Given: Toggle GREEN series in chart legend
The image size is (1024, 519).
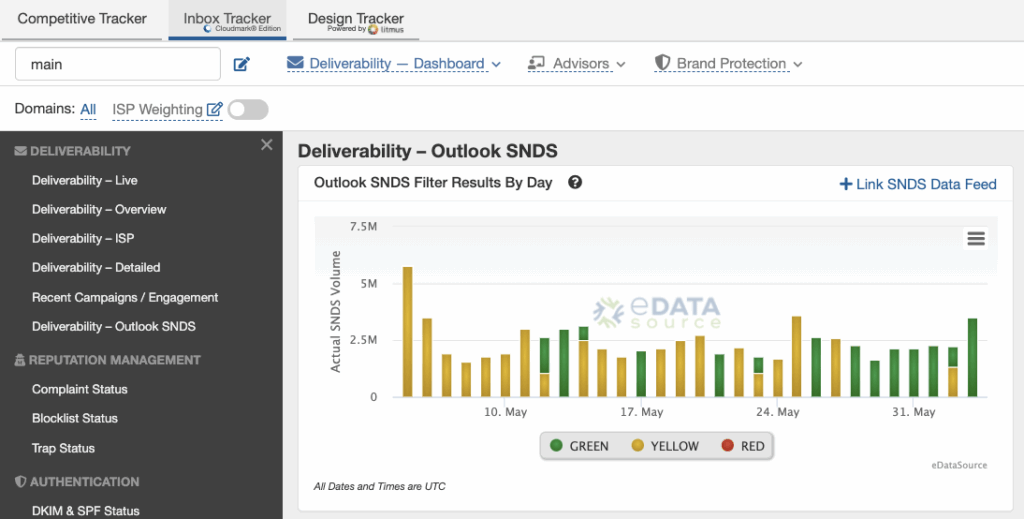Looking at the screenshot, I should pyautogui.click(x=579, y=446).
